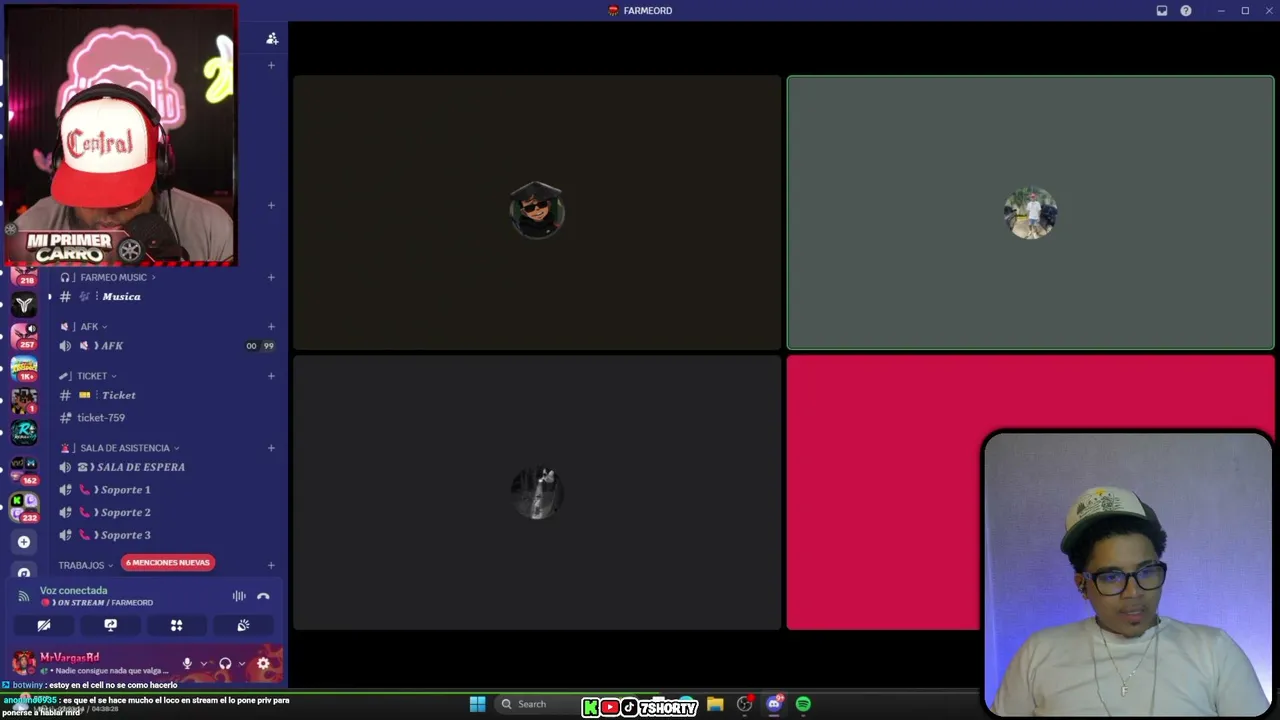This screenshot has height=720, width=1280.
Task: Launch the Activities button
Action: [x=176, y=625]
